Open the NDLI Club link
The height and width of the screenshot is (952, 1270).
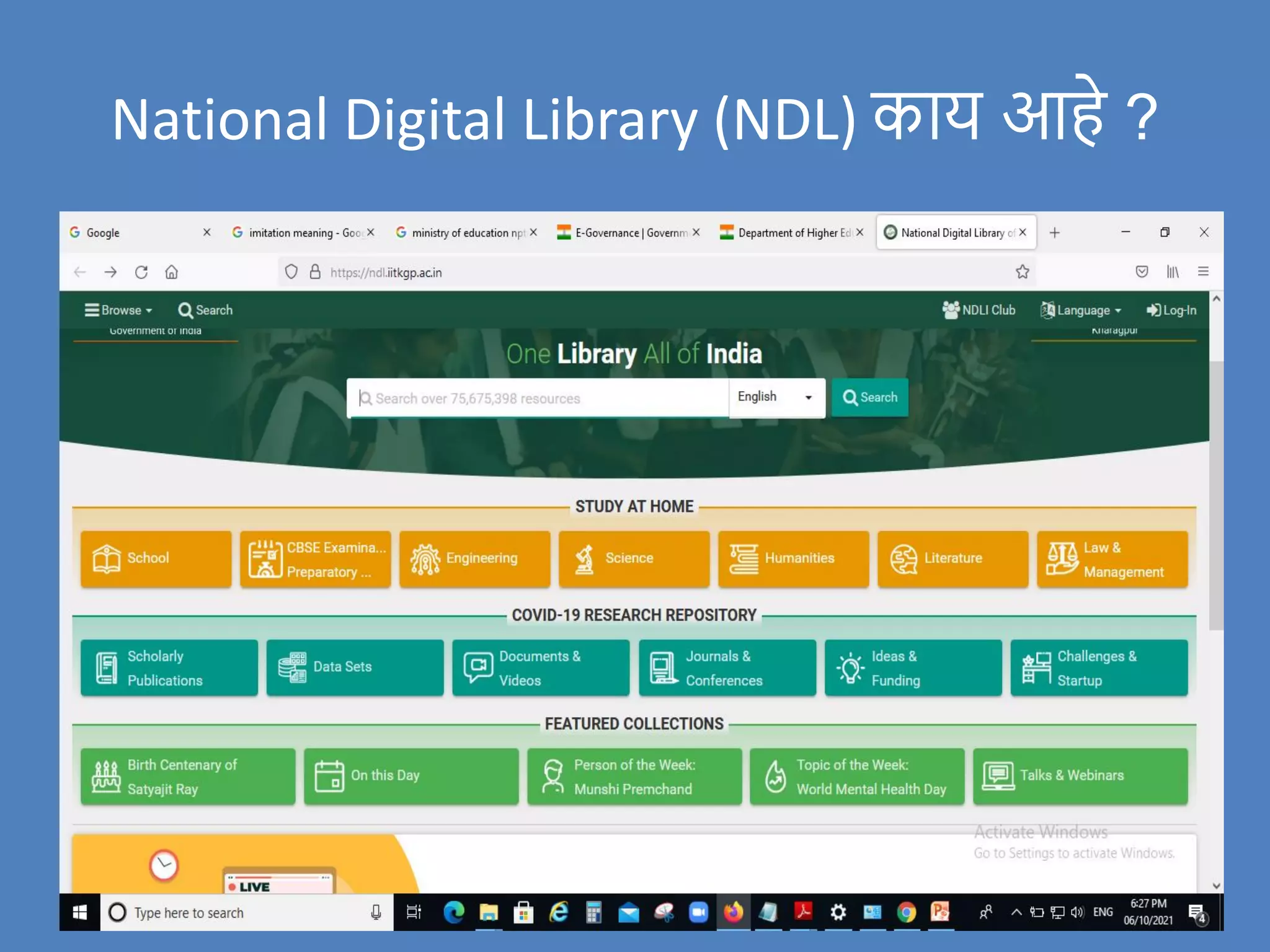[x=979, y=310]
